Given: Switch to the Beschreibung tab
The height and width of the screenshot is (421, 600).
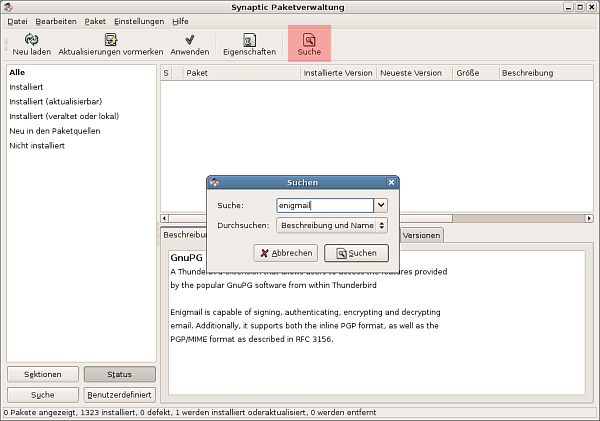Looking at the screenshot, I should coord(184,235).
